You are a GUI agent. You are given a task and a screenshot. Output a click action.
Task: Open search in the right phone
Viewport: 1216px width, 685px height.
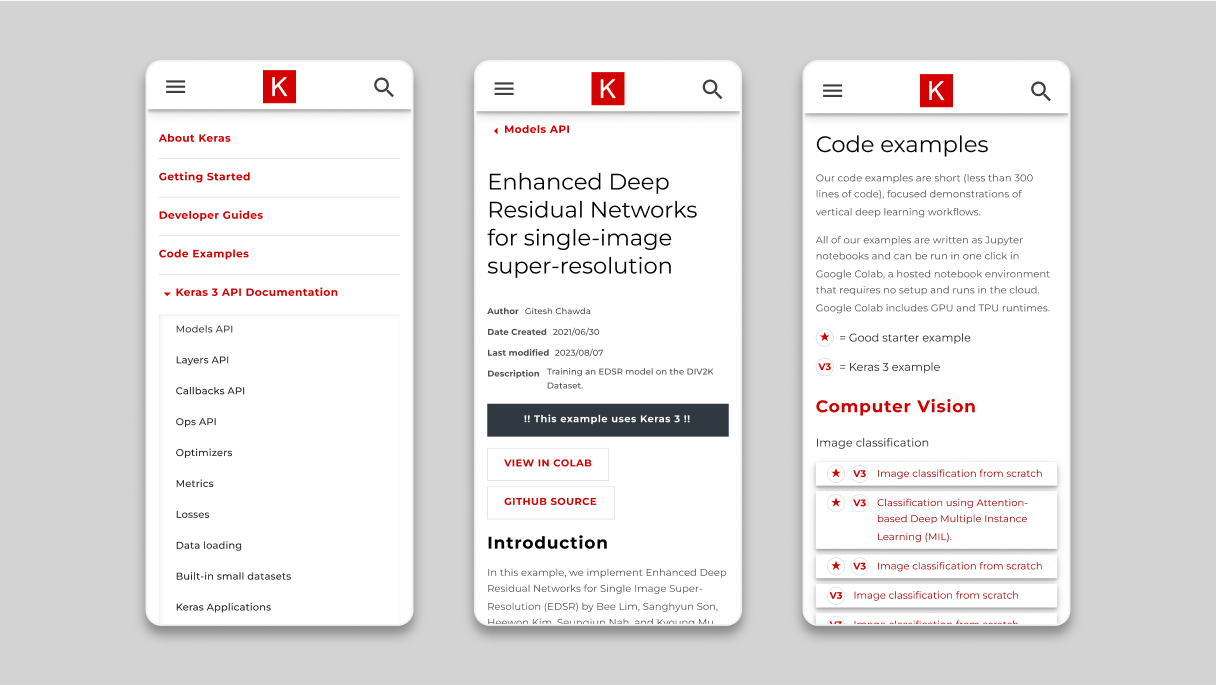click(1040, 91)
